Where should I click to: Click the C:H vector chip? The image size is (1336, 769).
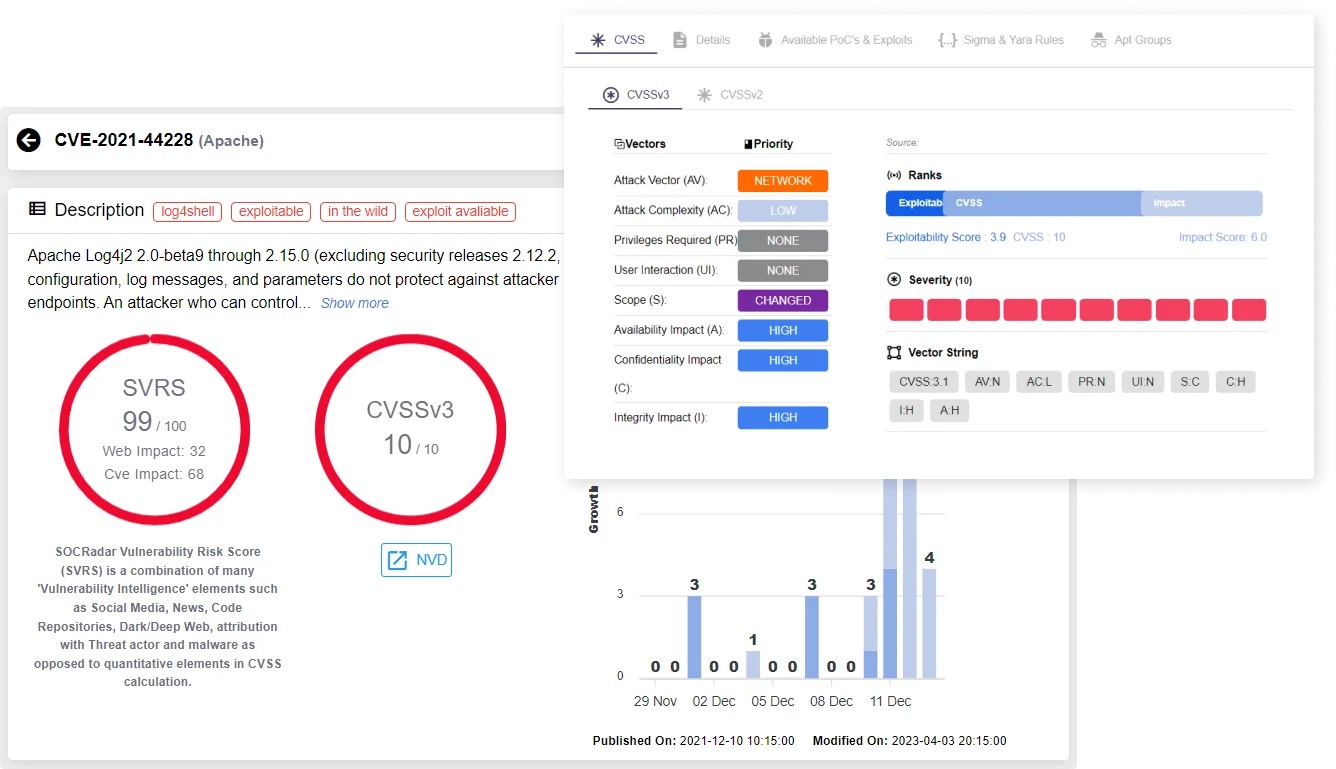coord(1236,382)
